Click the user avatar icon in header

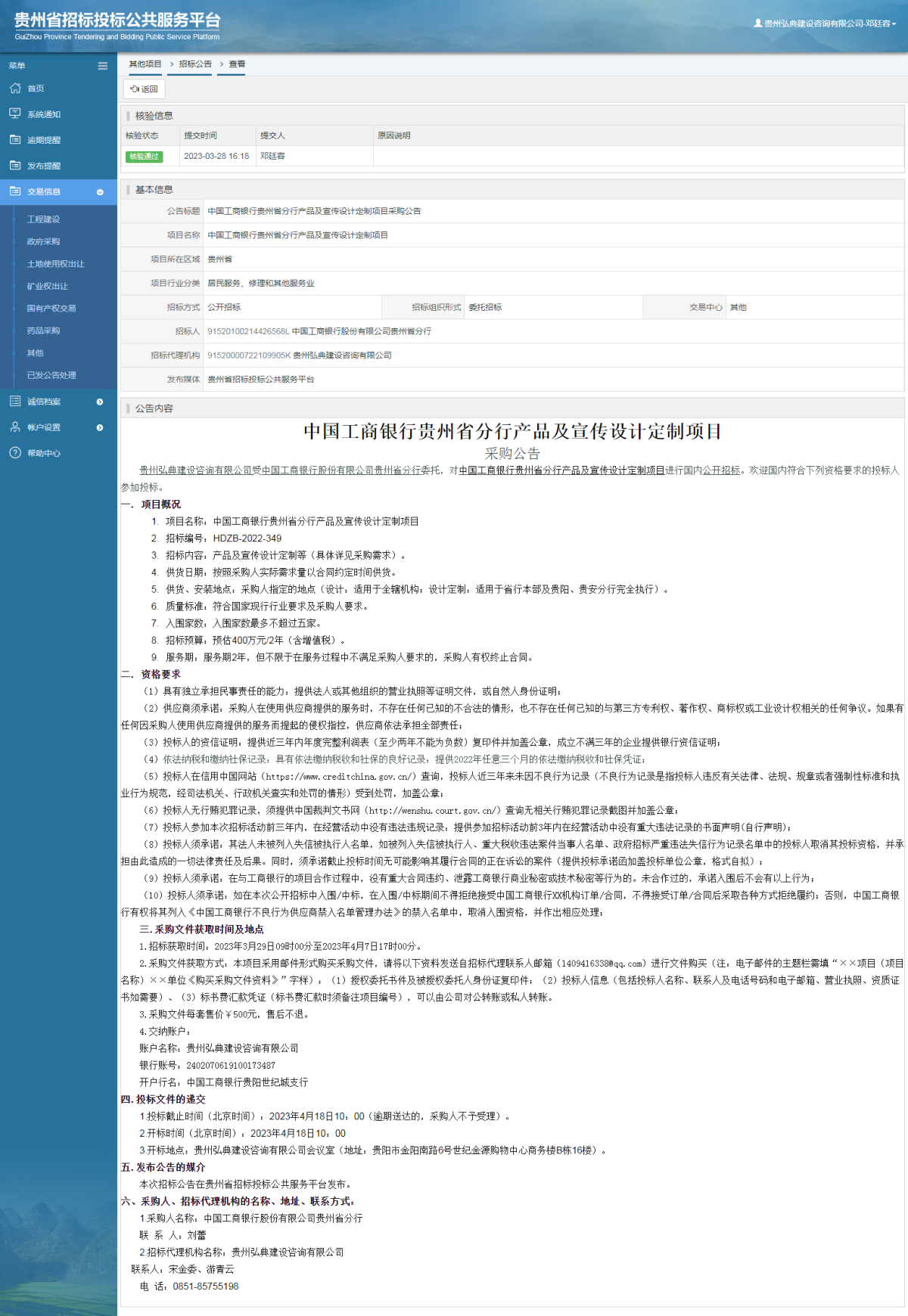[758, 23]
